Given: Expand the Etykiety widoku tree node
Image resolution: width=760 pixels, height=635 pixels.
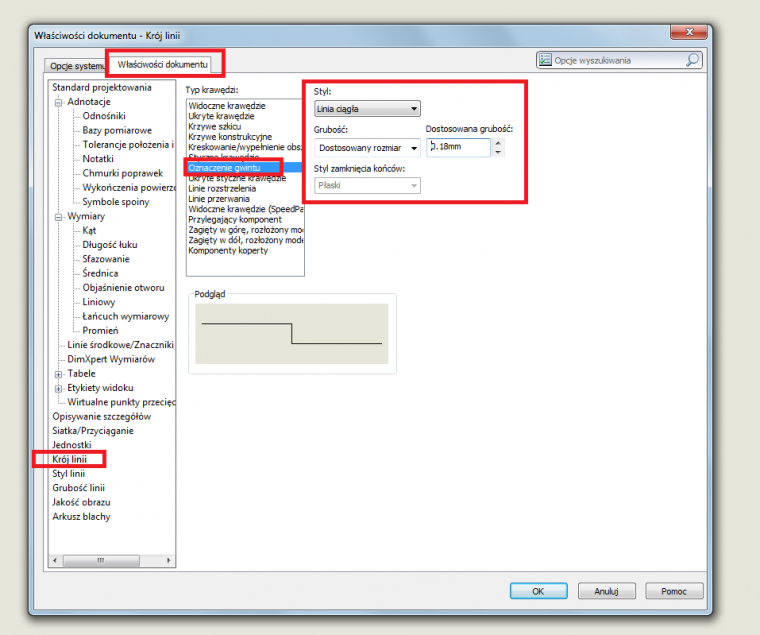Looking at the screenshot, I should point(58,388).
